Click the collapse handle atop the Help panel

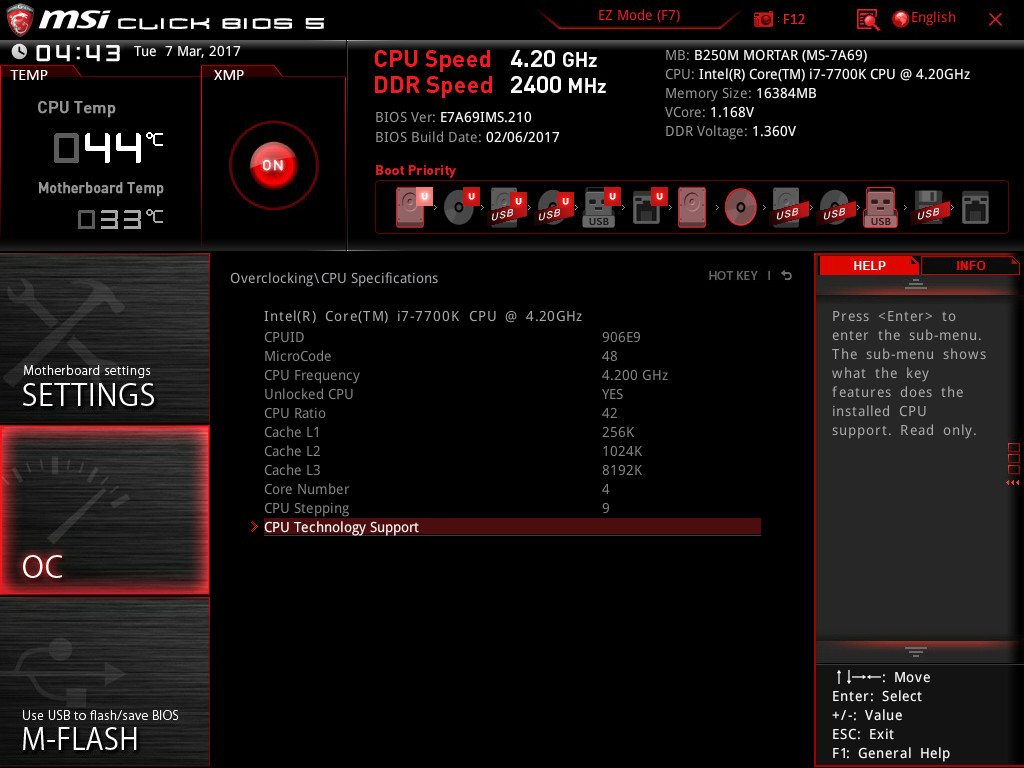point(915,285)
